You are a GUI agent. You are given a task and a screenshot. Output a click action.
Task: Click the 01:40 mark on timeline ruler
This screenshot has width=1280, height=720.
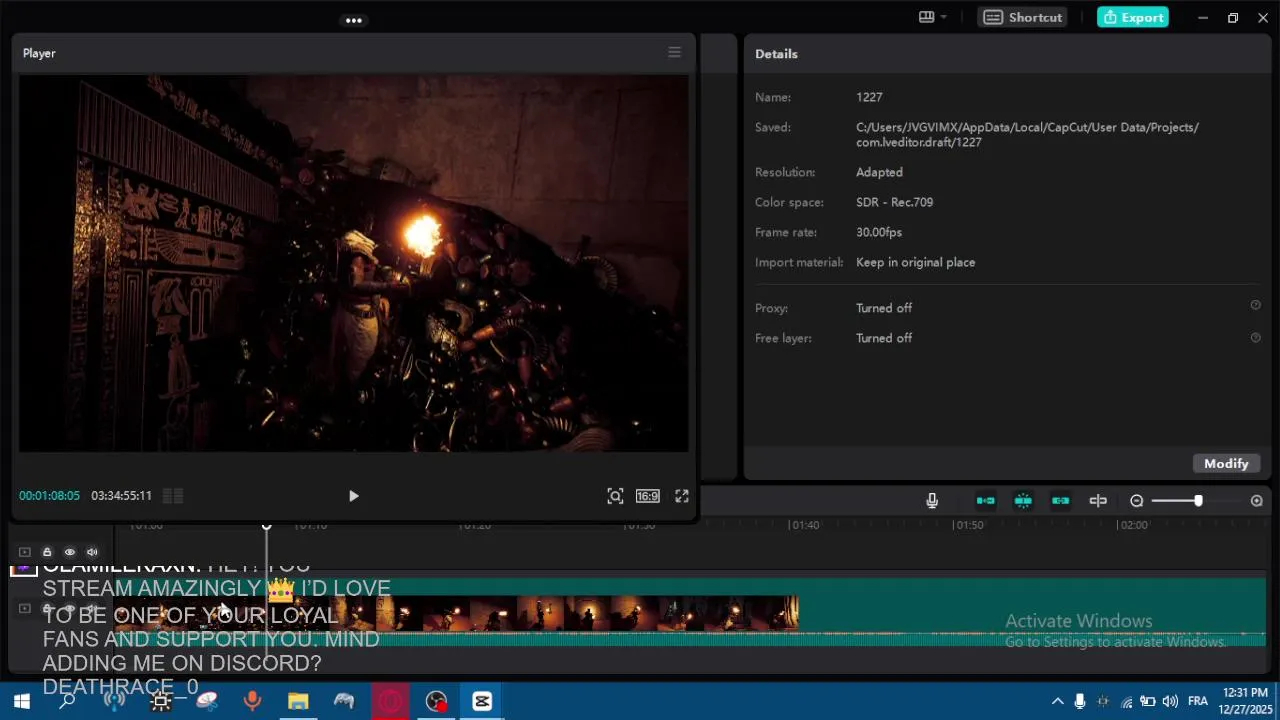tap(803, 525)
